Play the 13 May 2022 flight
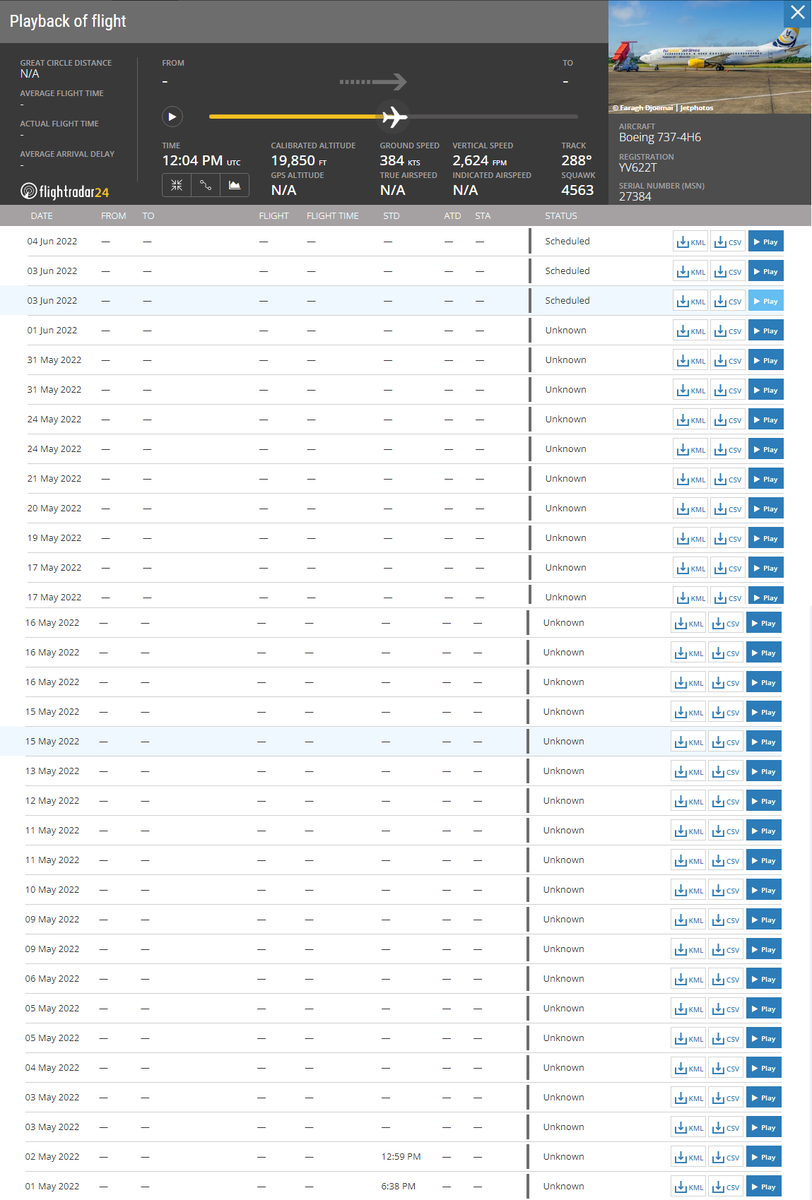 [x=763, y=772]
